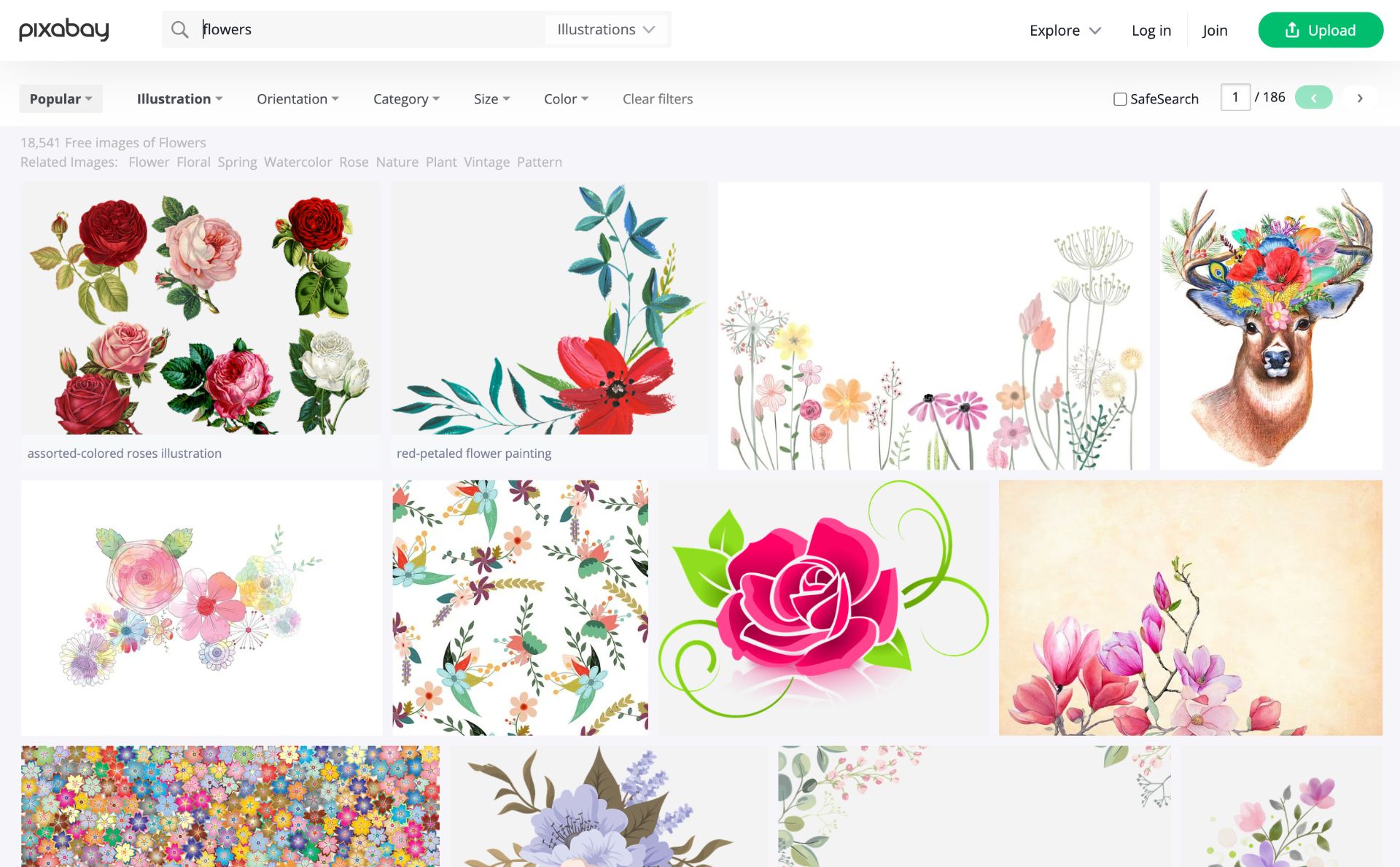Enable the SafeSearch checkbox
1400x867 pixels.
[x=1120, y=99]
